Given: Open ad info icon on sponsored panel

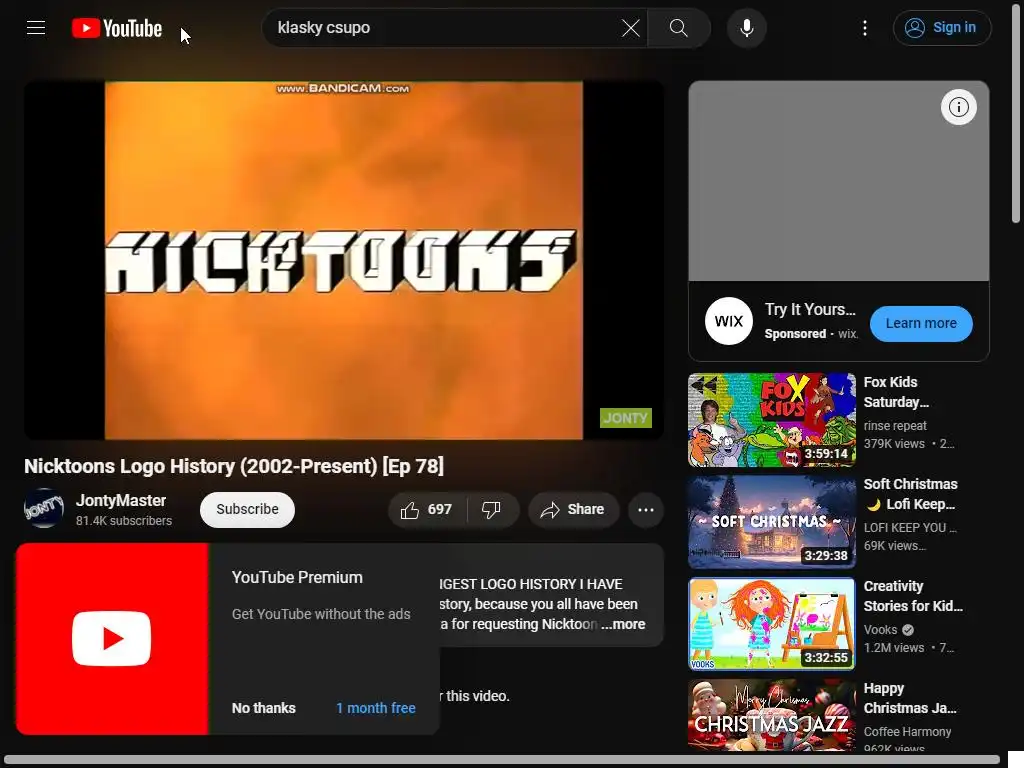Looking at the screenshot, I should (x=958, y=107).
